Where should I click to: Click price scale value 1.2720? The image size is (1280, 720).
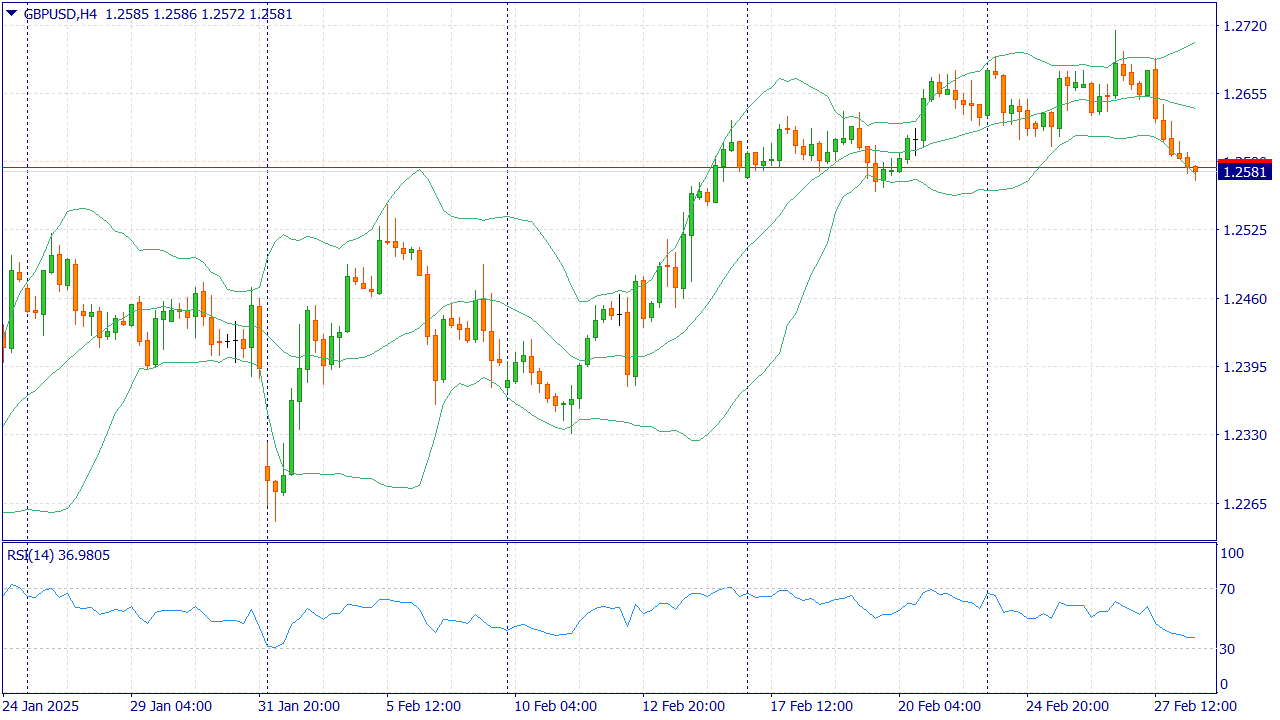click(1245, 26)
